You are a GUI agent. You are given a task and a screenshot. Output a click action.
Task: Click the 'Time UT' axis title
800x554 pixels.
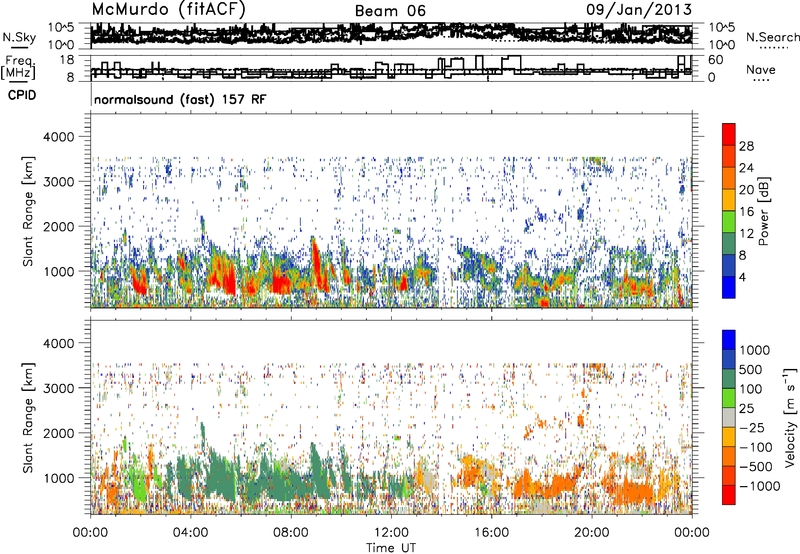coord(391,547)
